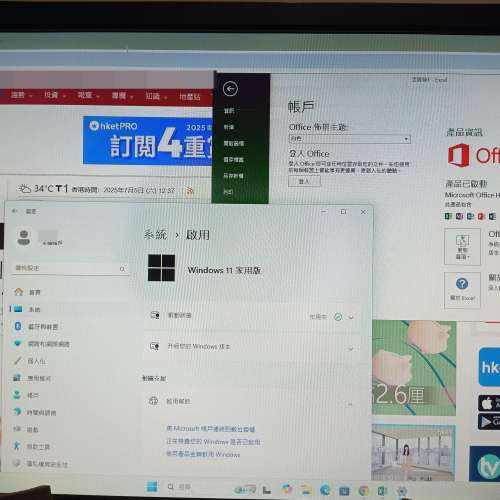Click the App Store download badge
The width and height of the screenshot is (500, 500).
pyautogui.click(x=489, y=403)
